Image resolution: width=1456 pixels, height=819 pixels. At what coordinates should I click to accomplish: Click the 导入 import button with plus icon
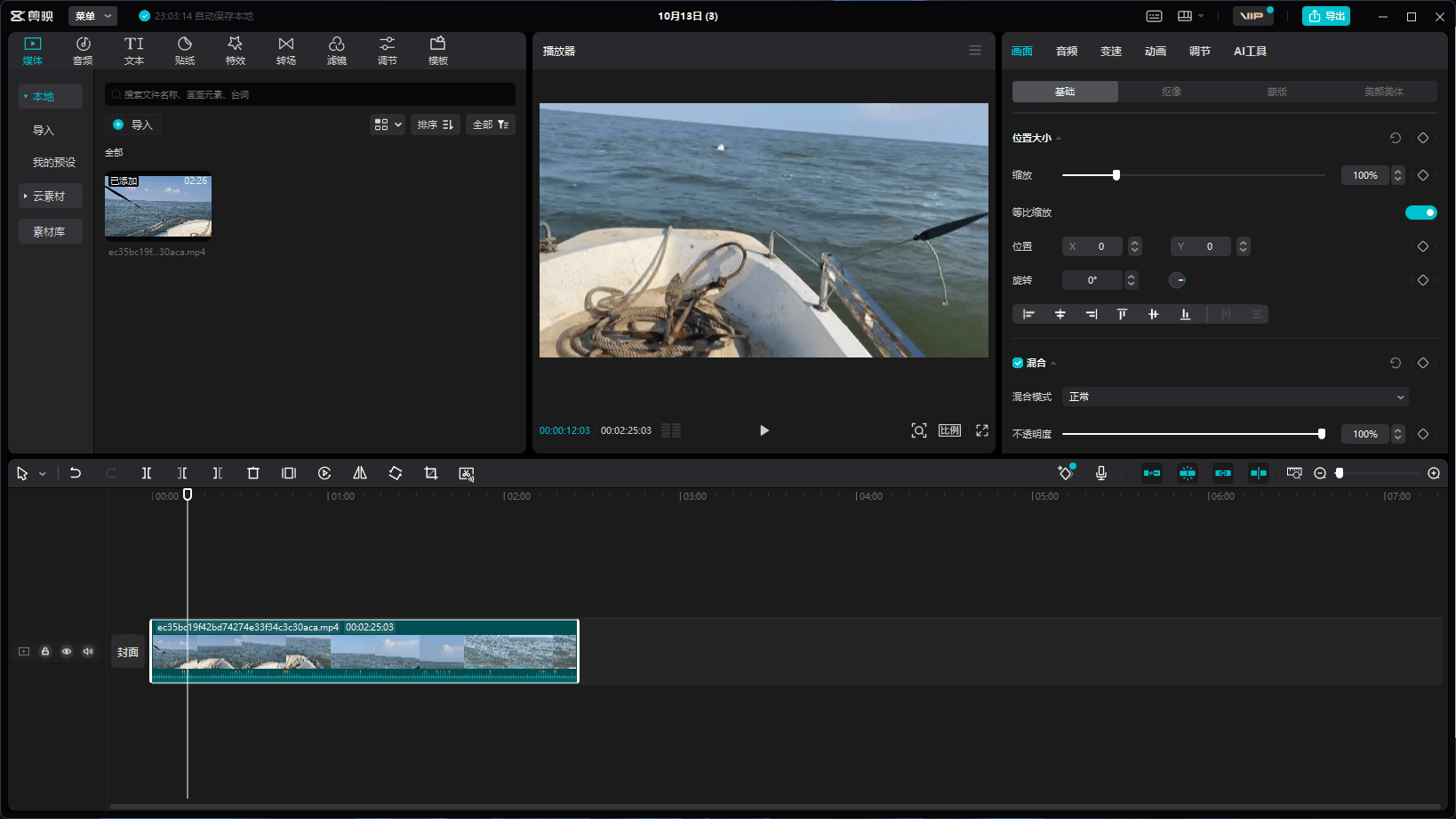[x=133, y=124]
